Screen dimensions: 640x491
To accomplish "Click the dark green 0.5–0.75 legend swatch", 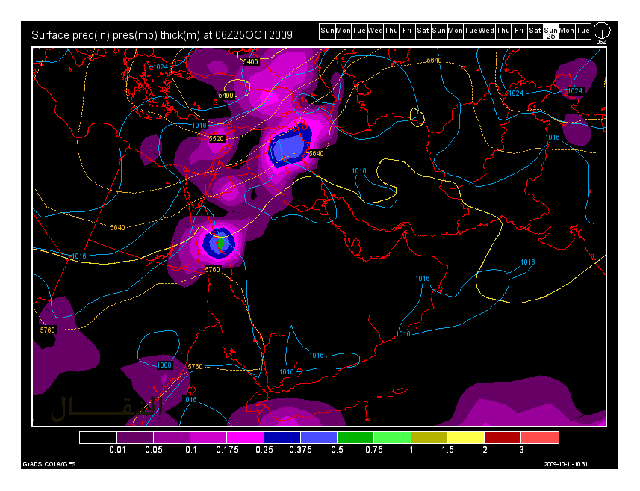I will 356,438.
